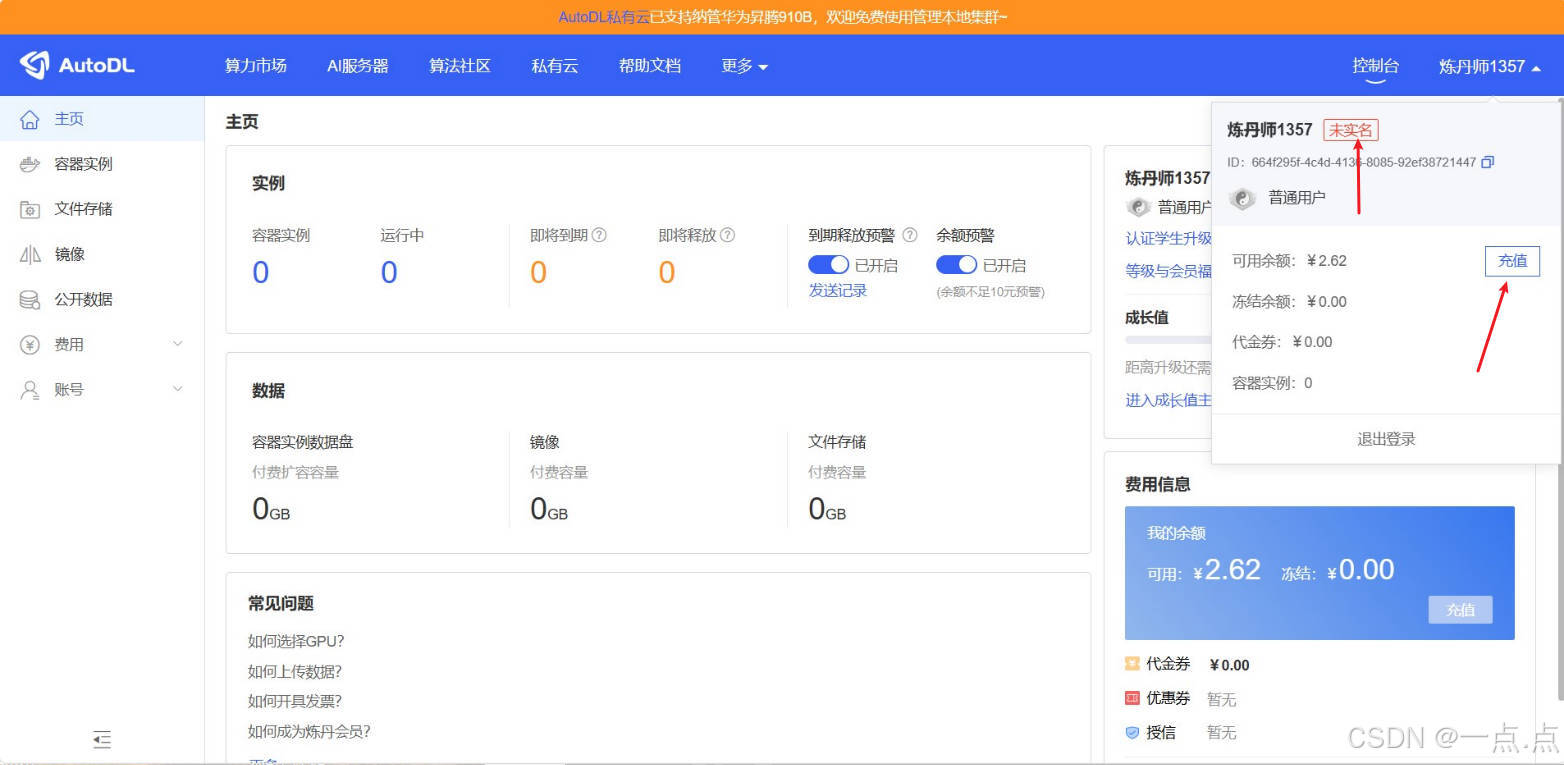Viewport: 1564px width, 765px height.
Task: Click the AutoDL logo icon
Action: (x=34, y=65)
